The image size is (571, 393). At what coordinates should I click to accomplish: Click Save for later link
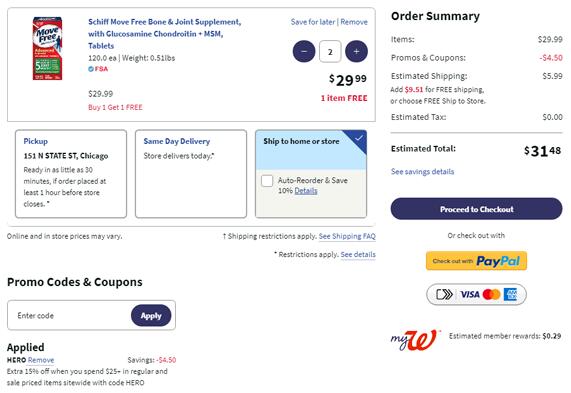point(313,22)
